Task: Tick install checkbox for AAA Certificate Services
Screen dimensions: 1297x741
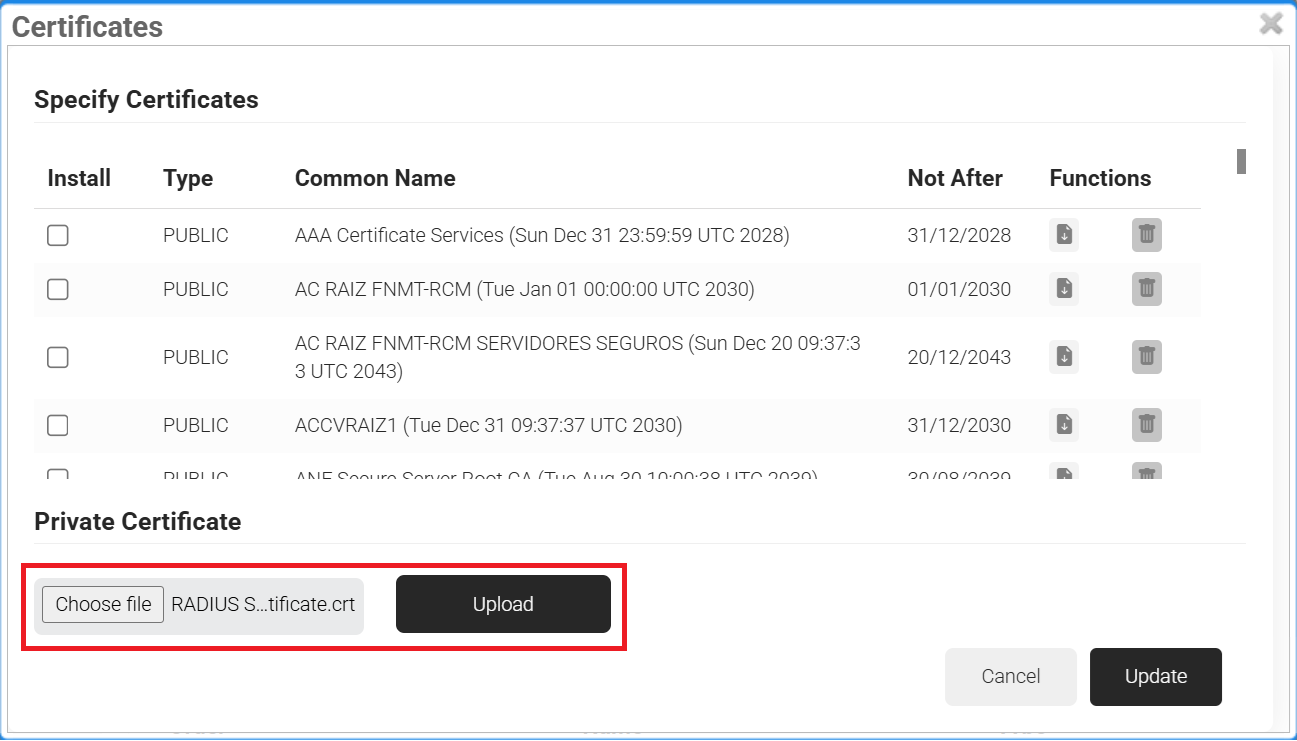Action: point(58,235)
